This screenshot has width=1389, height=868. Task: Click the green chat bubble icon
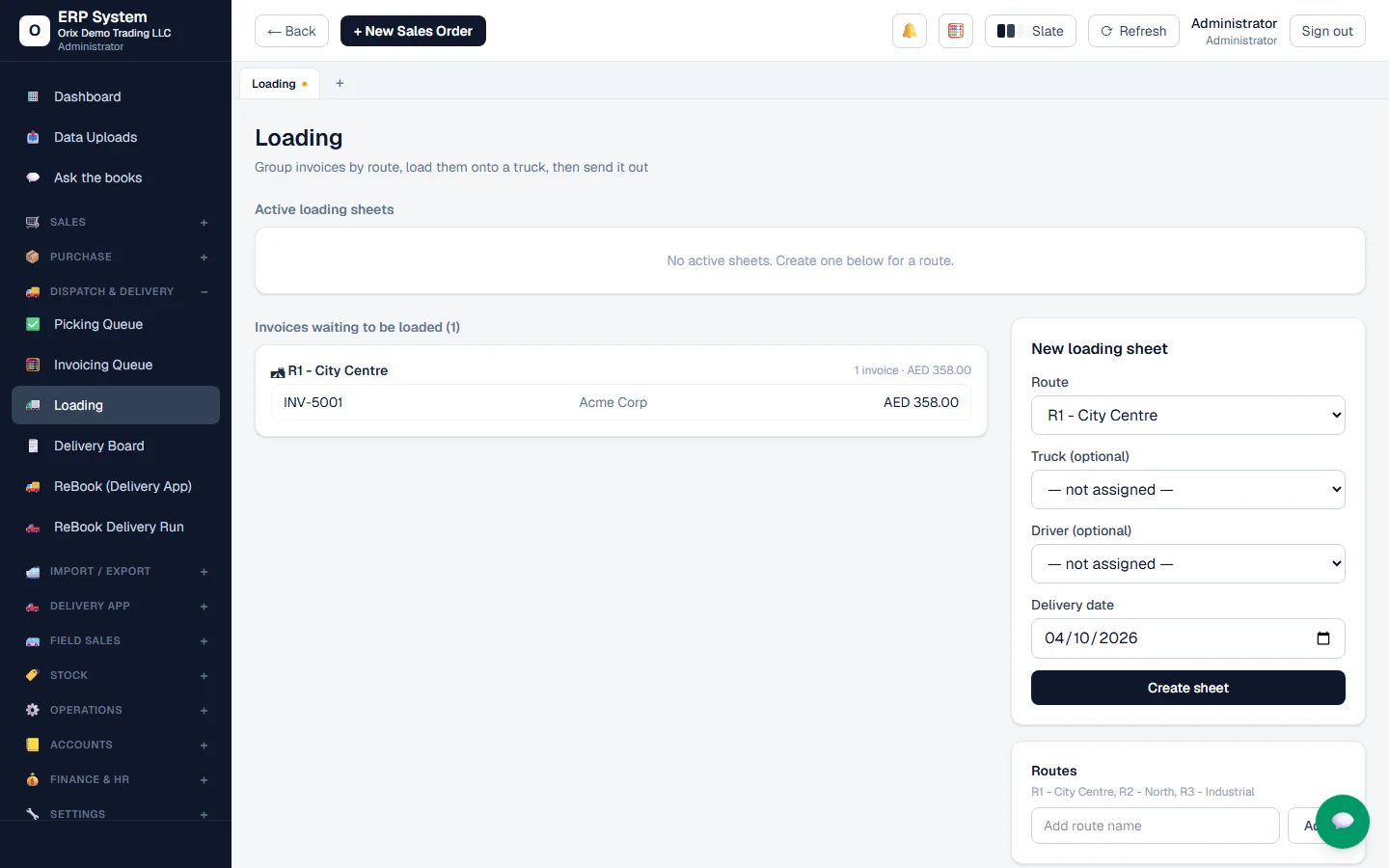1343,822
